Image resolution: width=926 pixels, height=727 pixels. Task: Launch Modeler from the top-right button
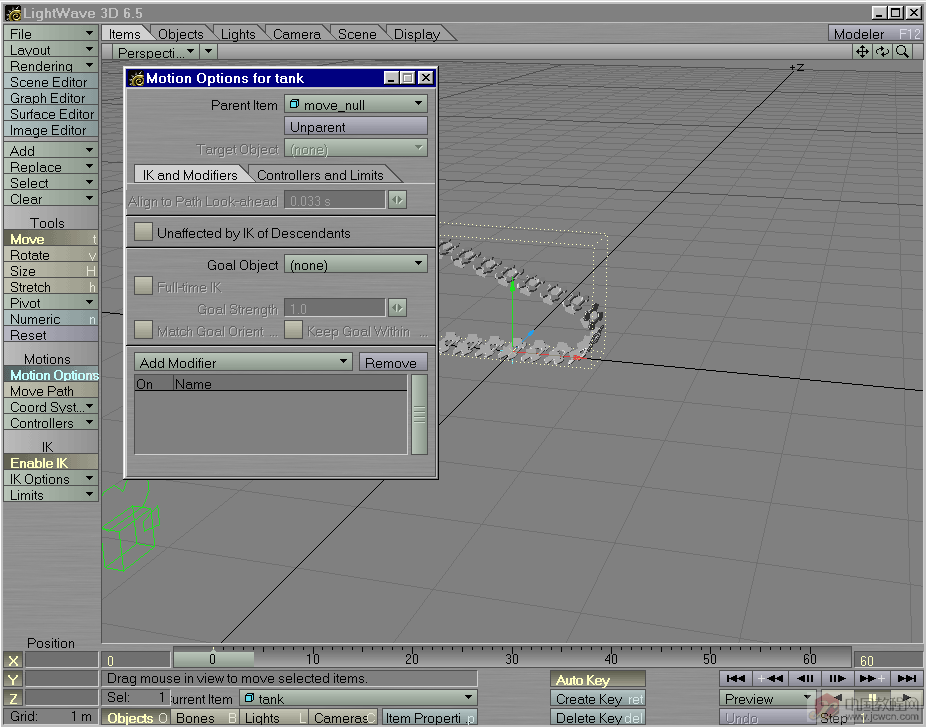[x=876, y=34]
